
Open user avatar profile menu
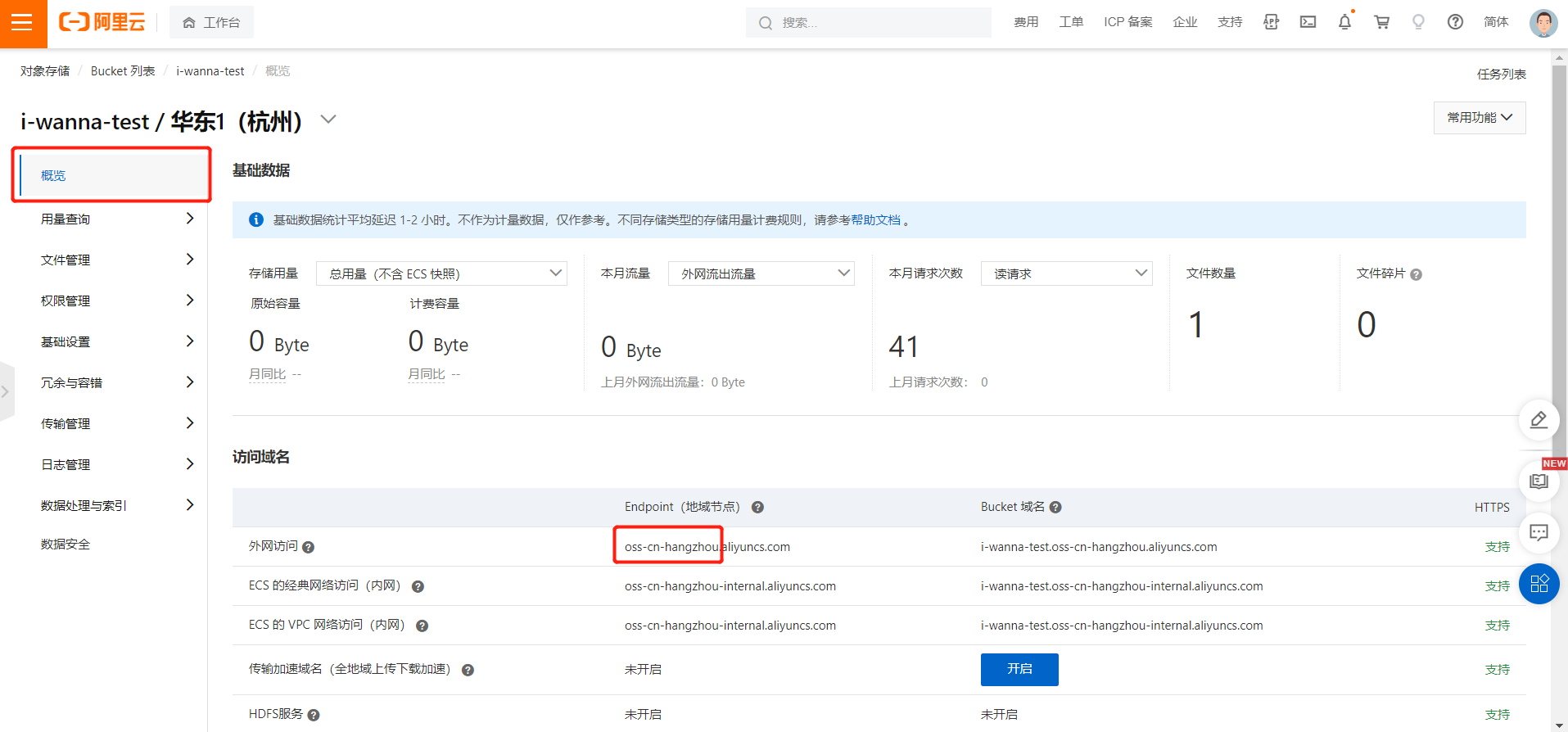pos(1543,23)
